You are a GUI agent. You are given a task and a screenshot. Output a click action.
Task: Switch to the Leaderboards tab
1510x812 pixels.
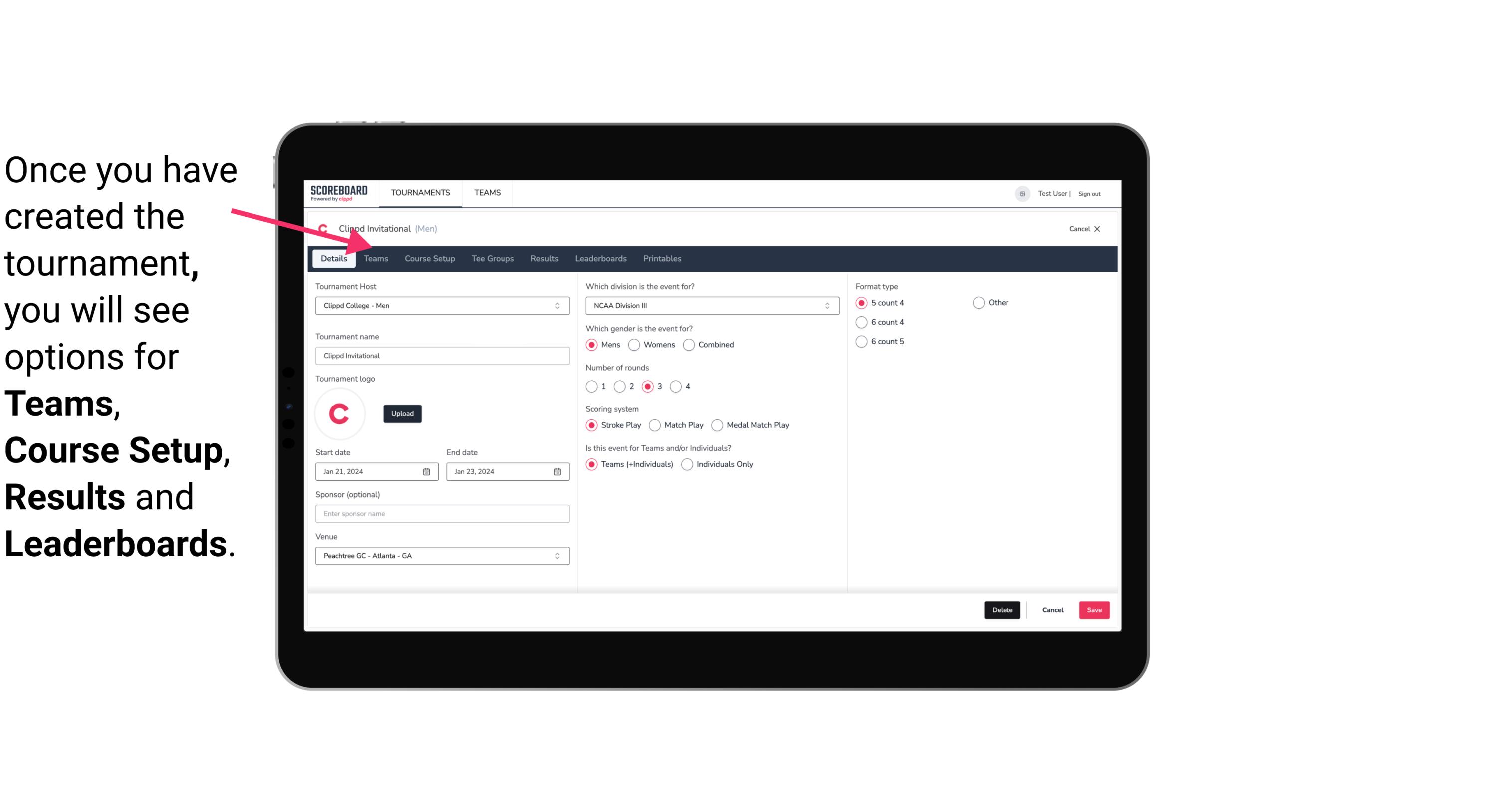click(600, 258)
